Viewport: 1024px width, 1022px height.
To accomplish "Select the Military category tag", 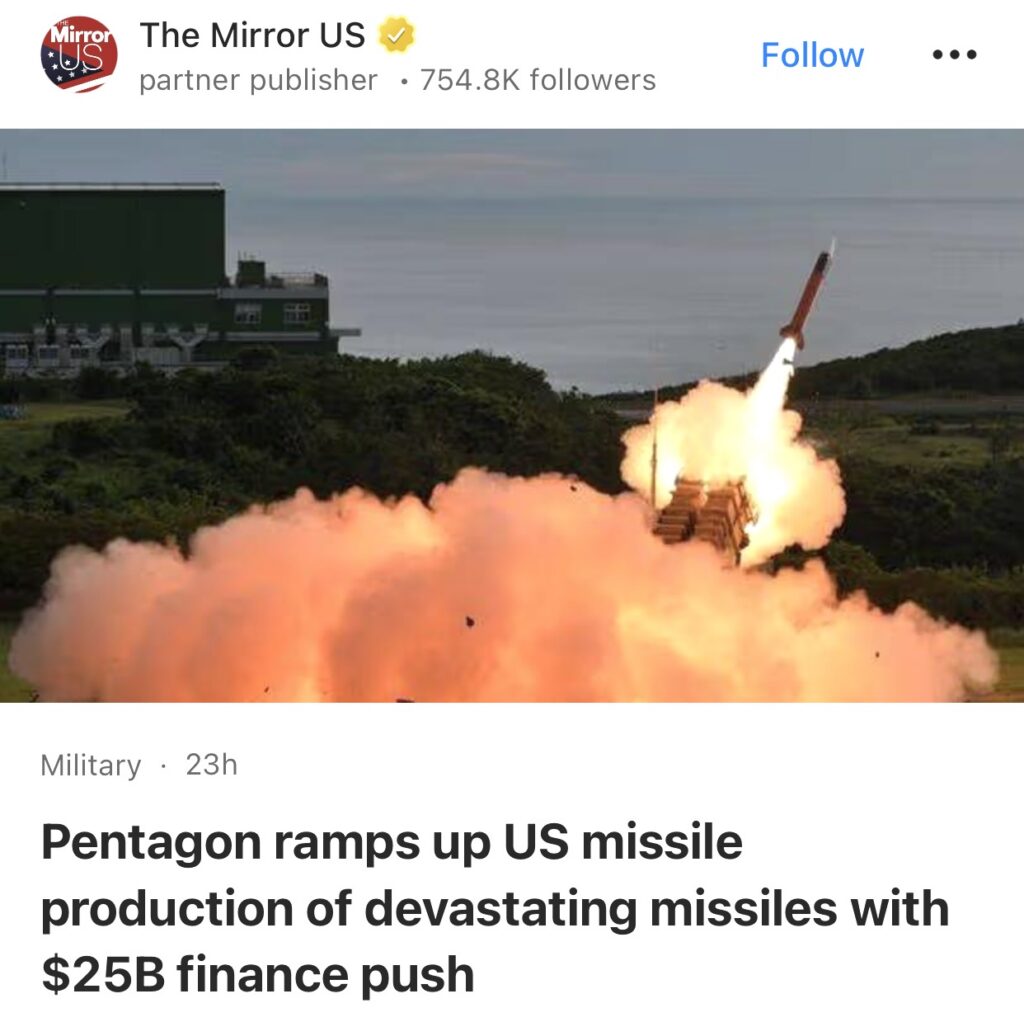I will 91,765.
